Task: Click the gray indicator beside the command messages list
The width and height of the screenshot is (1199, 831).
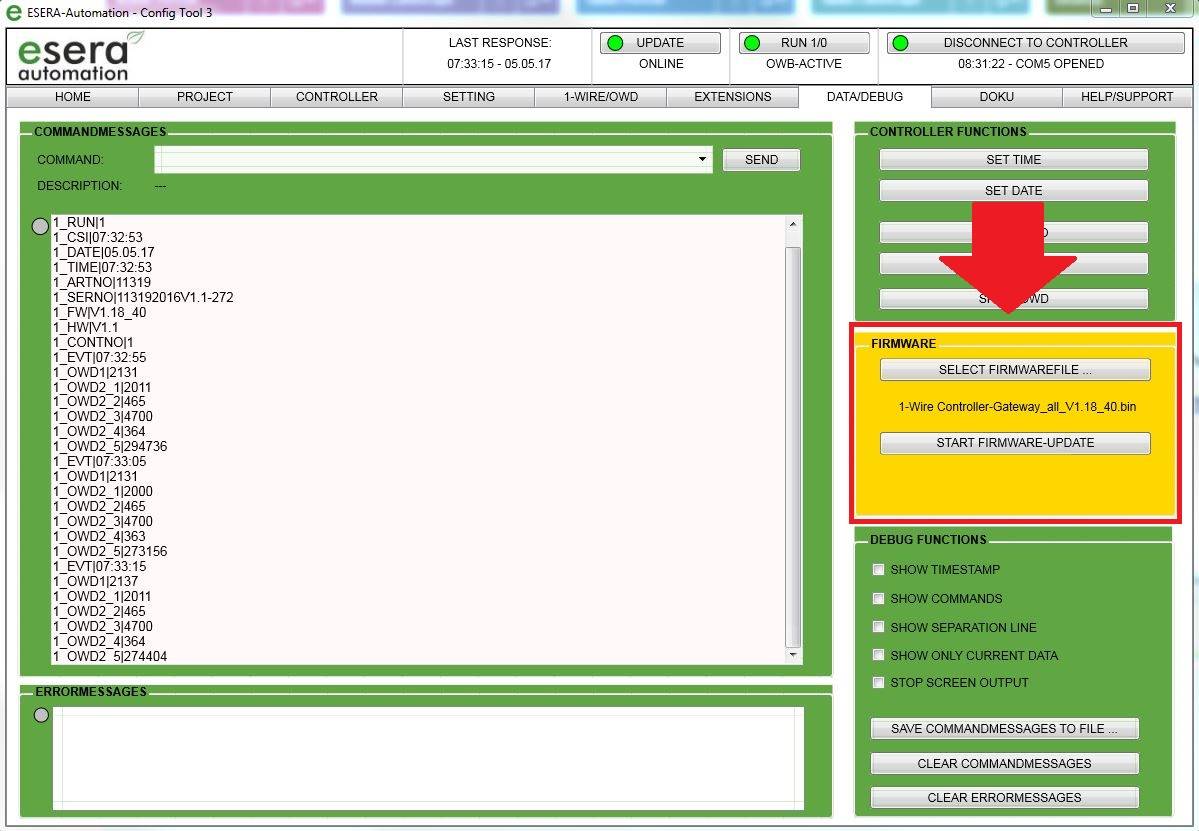Action: [41, 226]
